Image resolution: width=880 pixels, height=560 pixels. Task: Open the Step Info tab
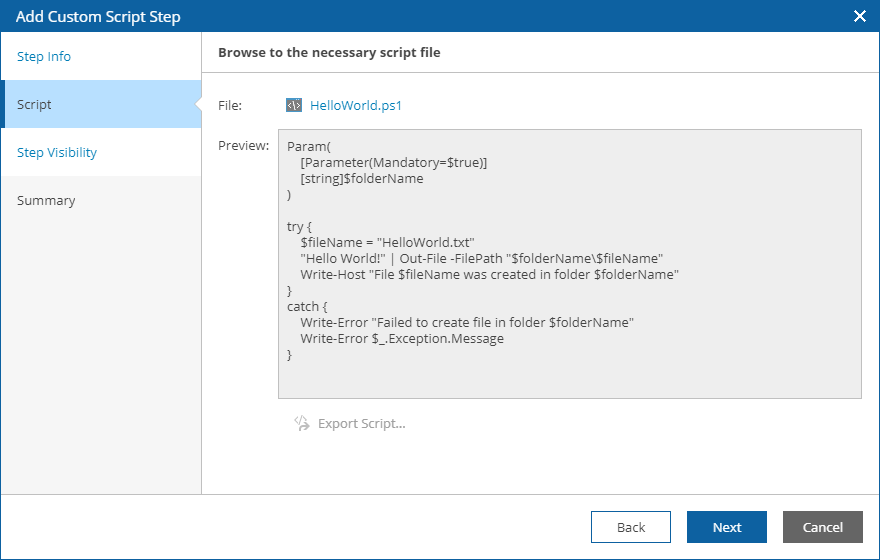click(44, 57)
